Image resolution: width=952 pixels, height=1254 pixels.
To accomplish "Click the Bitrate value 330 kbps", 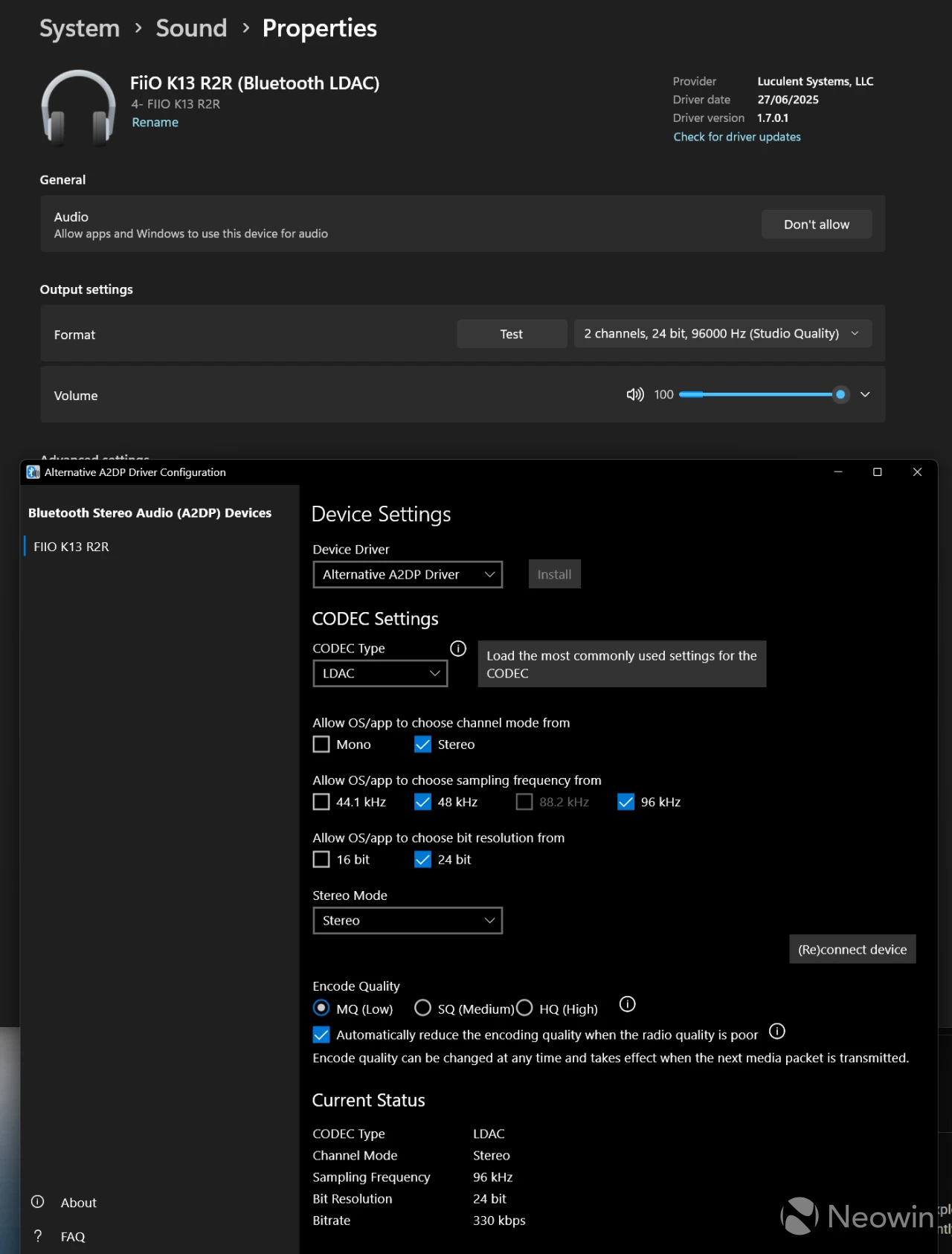I will coord(499,1221).
